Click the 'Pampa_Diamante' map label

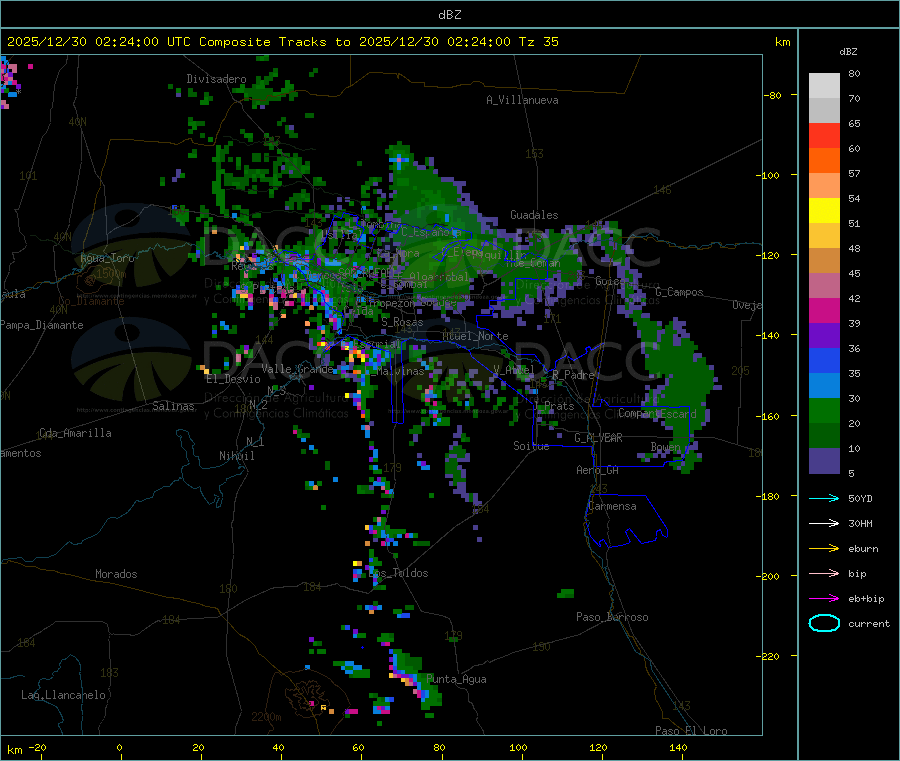42,325
